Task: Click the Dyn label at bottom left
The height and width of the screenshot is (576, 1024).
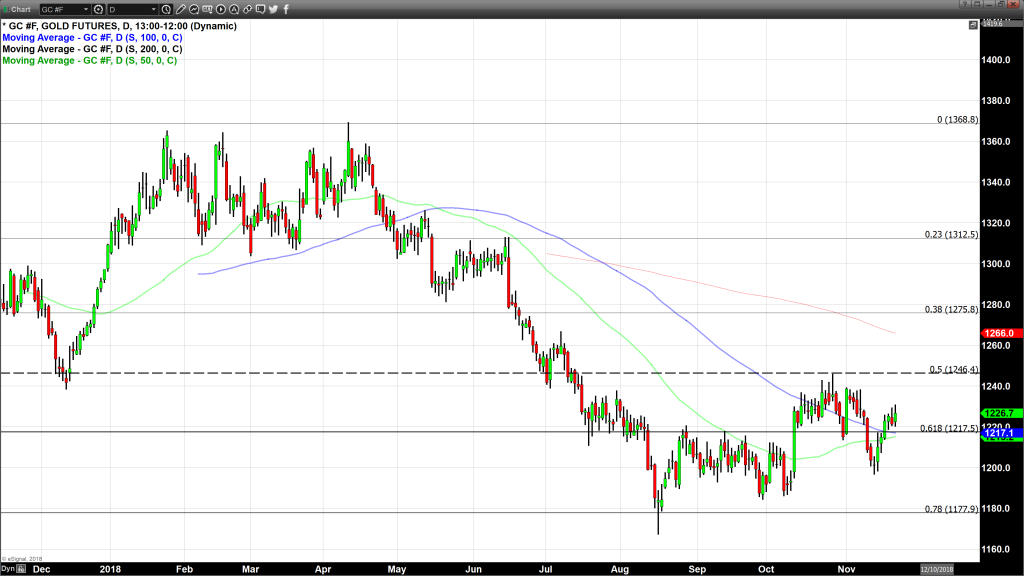Action: pyautogui.click(x=8, y=569)
